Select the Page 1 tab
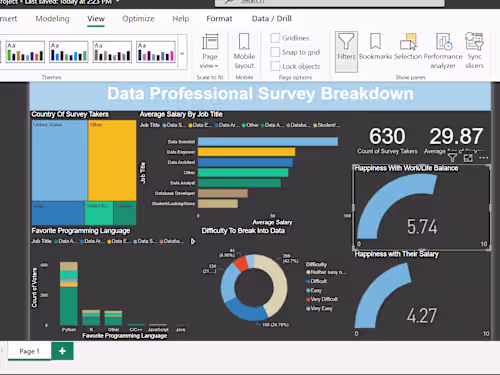500x375 pixels. click(29, 351)
